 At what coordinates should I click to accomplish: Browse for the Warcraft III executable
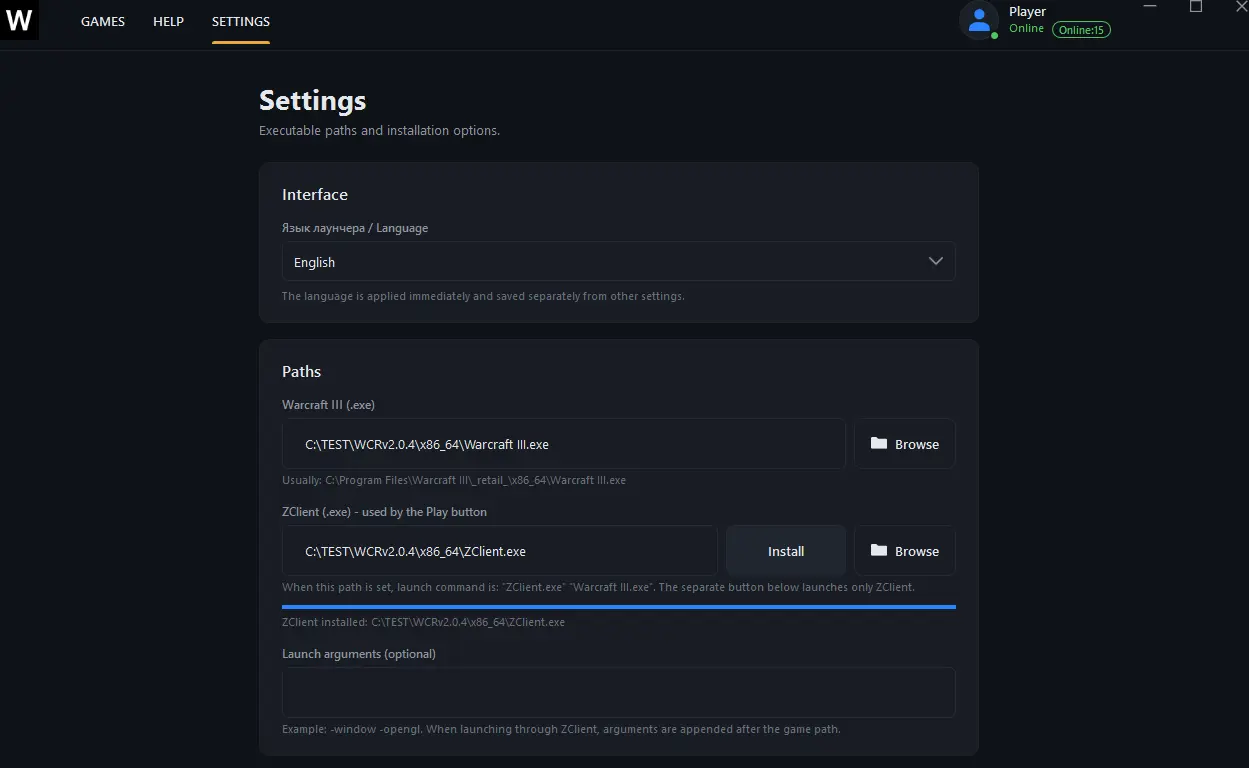tap(905, 444)
